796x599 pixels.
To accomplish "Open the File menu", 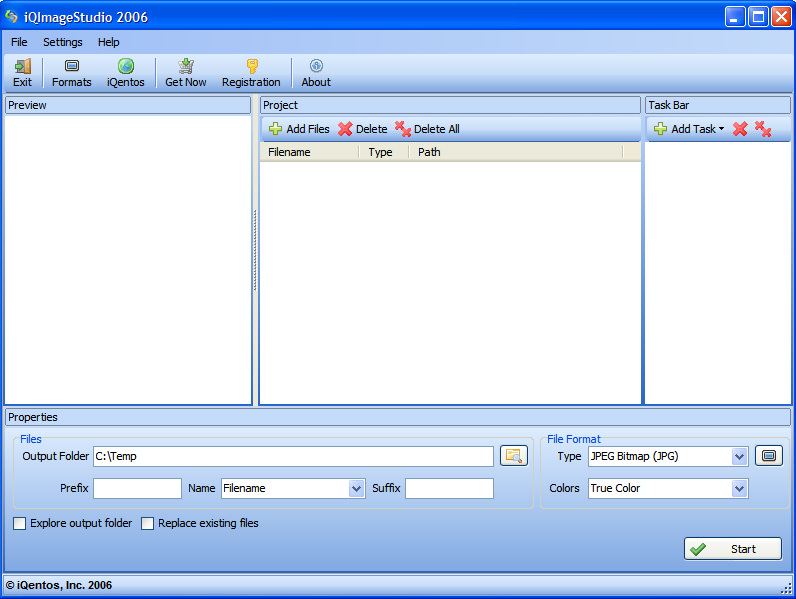I will pyautogui.click(x=19, y=42).
